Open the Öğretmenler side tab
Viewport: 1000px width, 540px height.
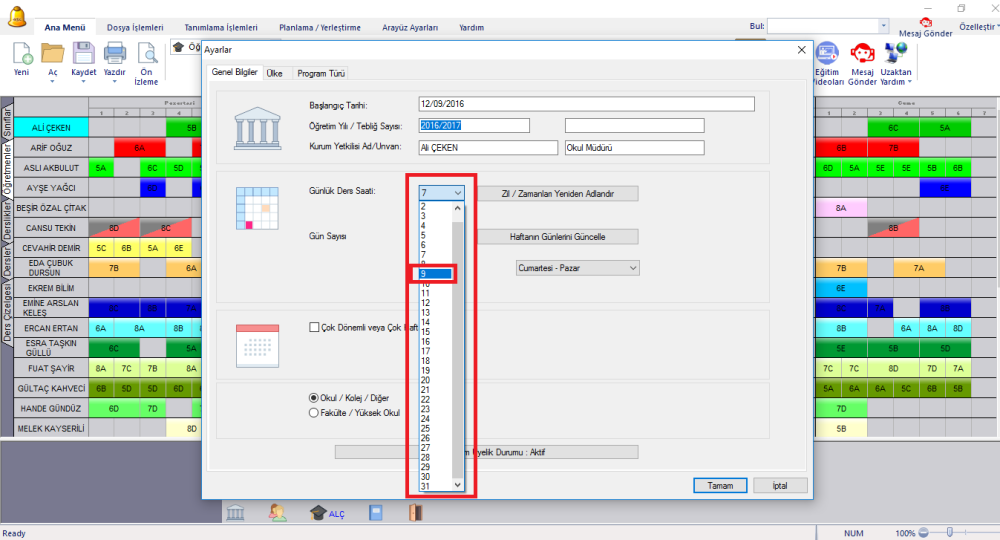[x=7, y=169]
